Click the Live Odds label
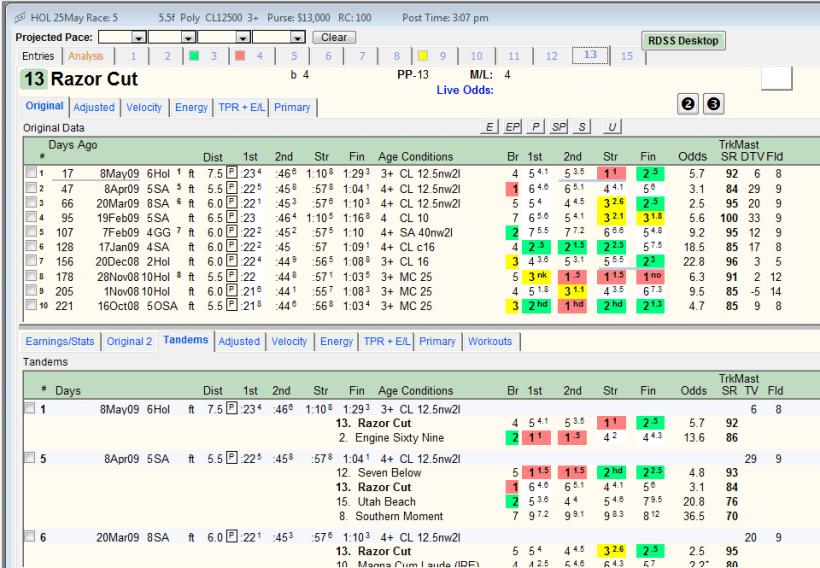The image size is (820, 568). click(x=465, y=90)
